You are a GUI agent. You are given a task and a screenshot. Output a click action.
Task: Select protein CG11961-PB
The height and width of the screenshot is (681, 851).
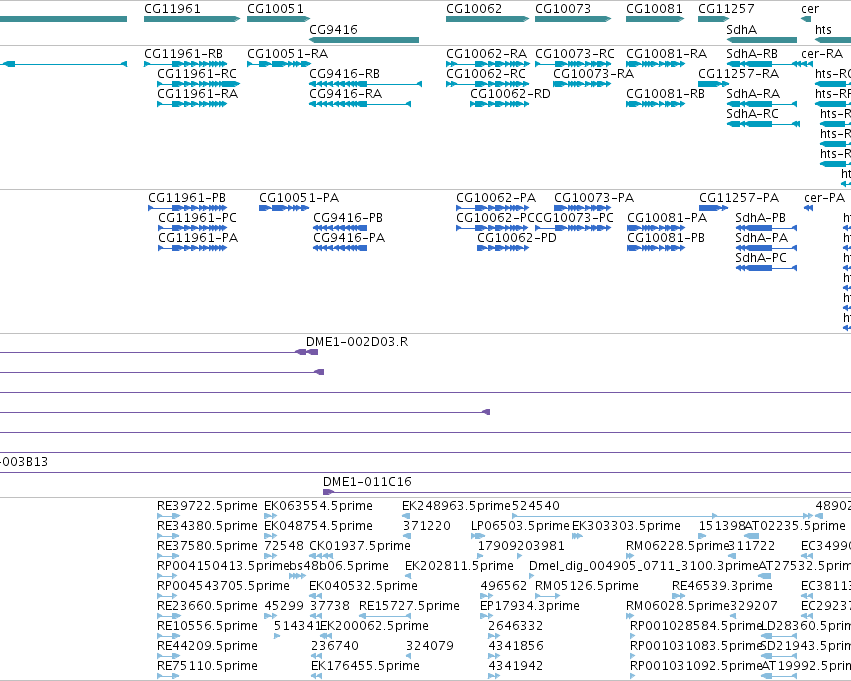[x=187, y=208]
